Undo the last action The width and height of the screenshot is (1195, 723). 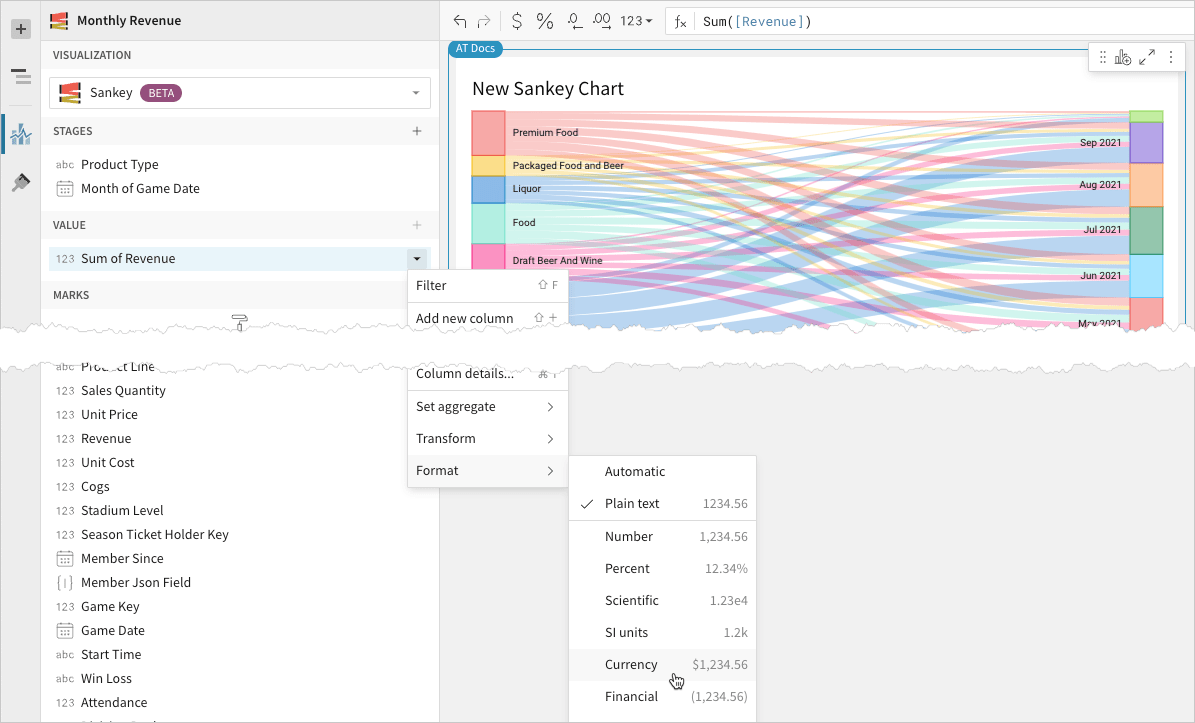click(x=458, y=19)
